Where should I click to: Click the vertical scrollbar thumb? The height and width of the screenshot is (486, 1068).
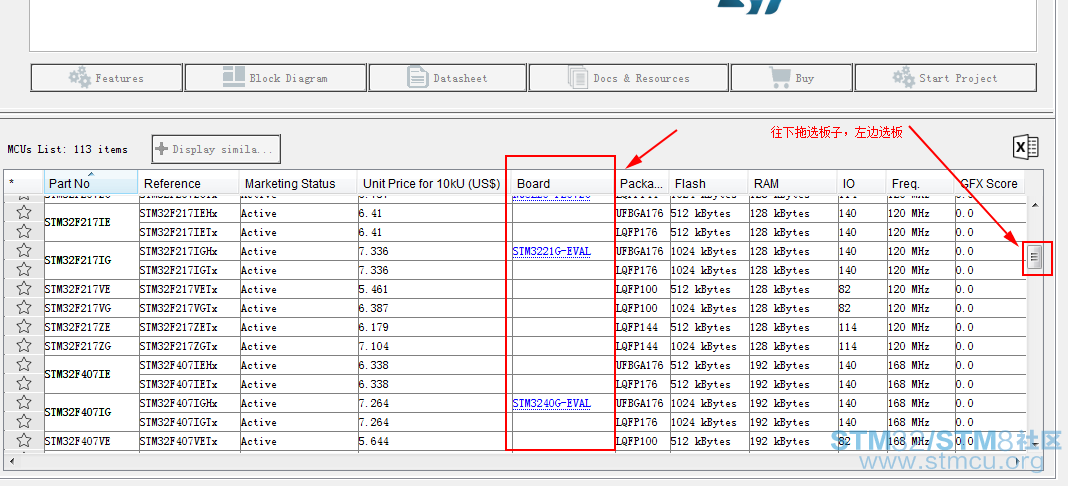pyautogui.click(x=1035, y=257)
